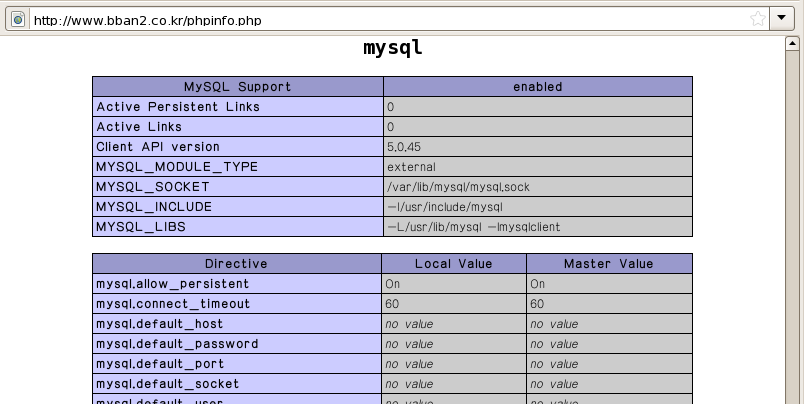Image resolution: width=804 pixels, height=404 pixels.
Task: Click the 'MYSQL_INCLUDE' label
Action: [x=154, y=207]
